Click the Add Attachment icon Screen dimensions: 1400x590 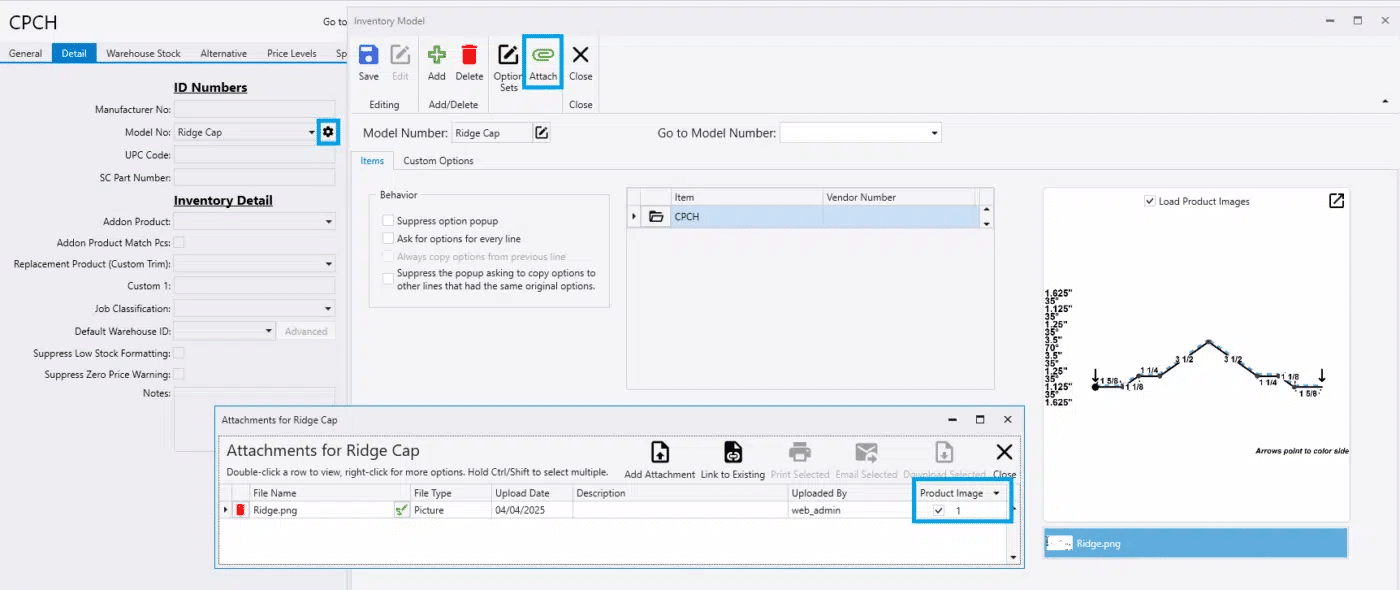[x=660, y=452]
